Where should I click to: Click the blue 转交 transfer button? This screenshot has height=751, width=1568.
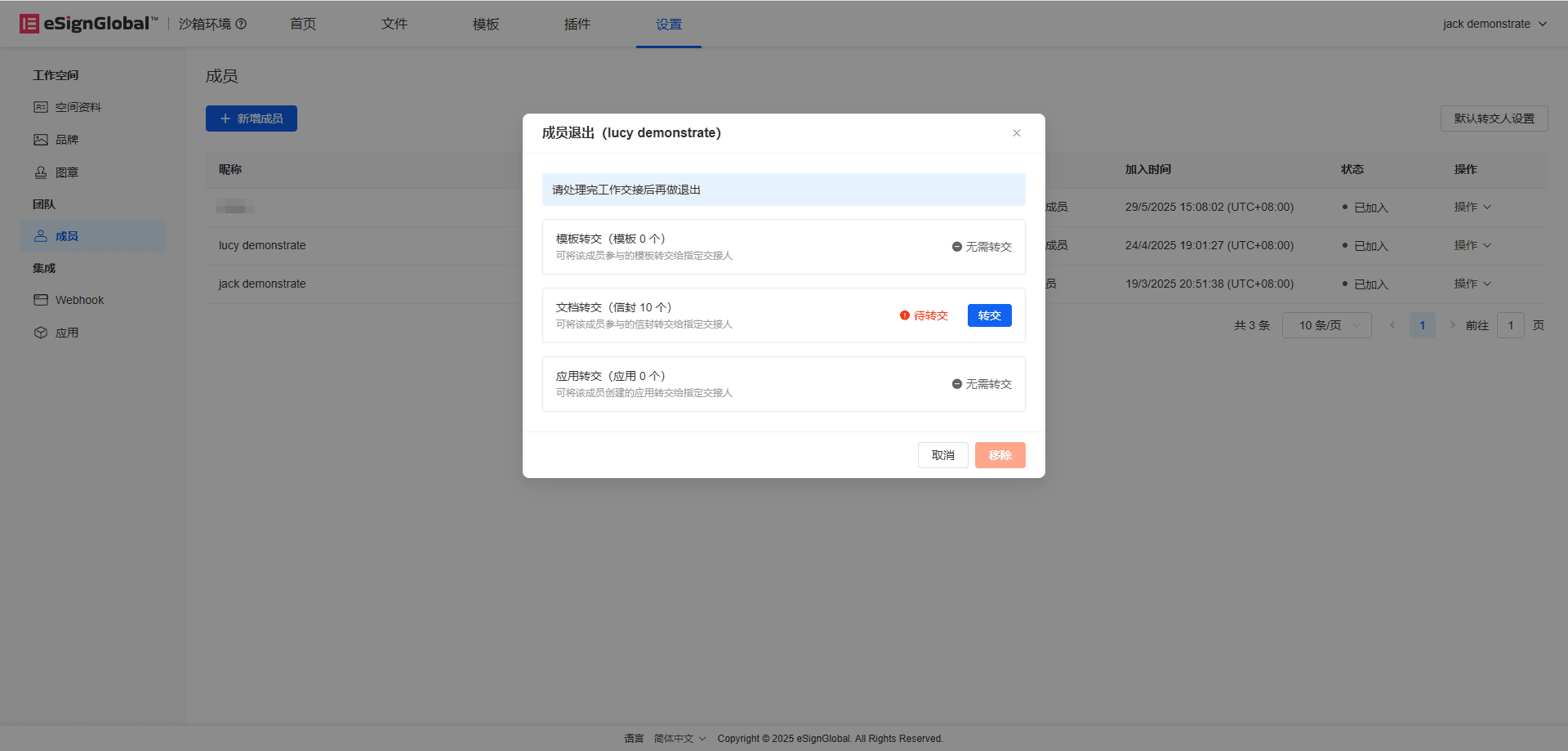pos(990,315)
